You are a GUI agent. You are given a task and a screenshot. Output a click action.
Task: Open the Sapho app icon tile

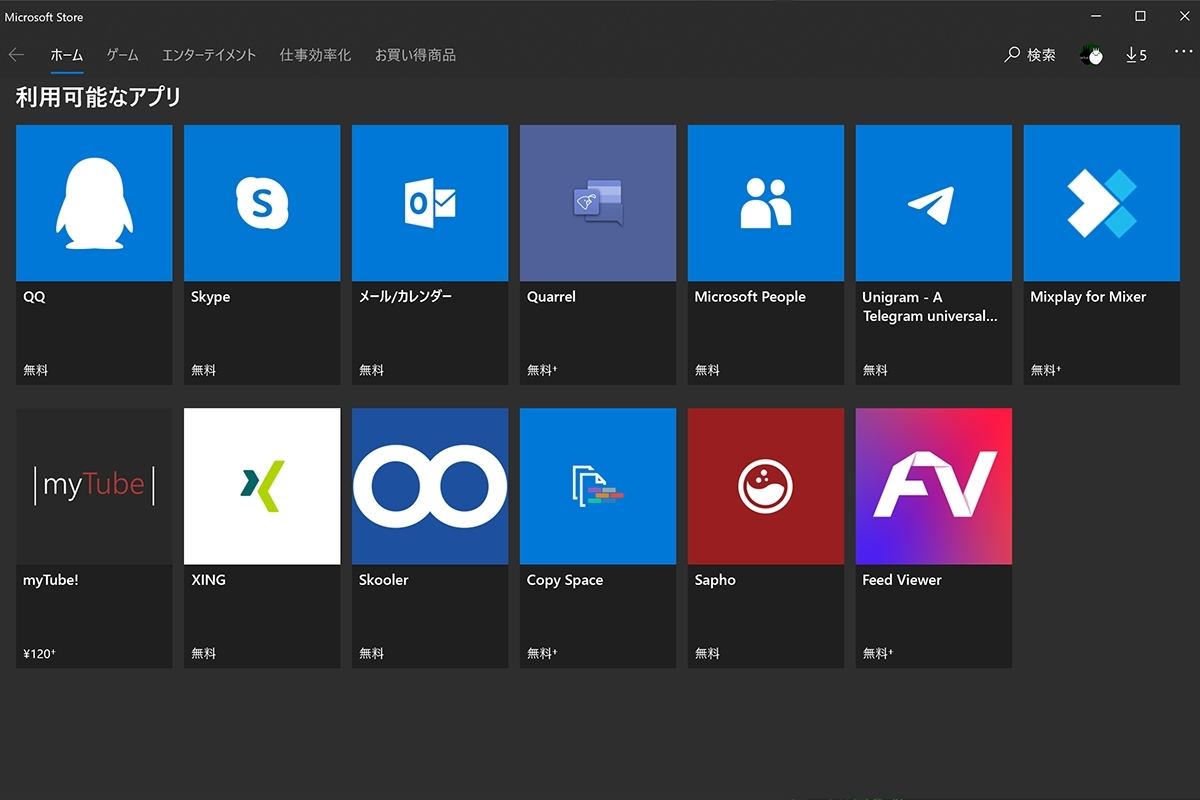tap(766, 486)
